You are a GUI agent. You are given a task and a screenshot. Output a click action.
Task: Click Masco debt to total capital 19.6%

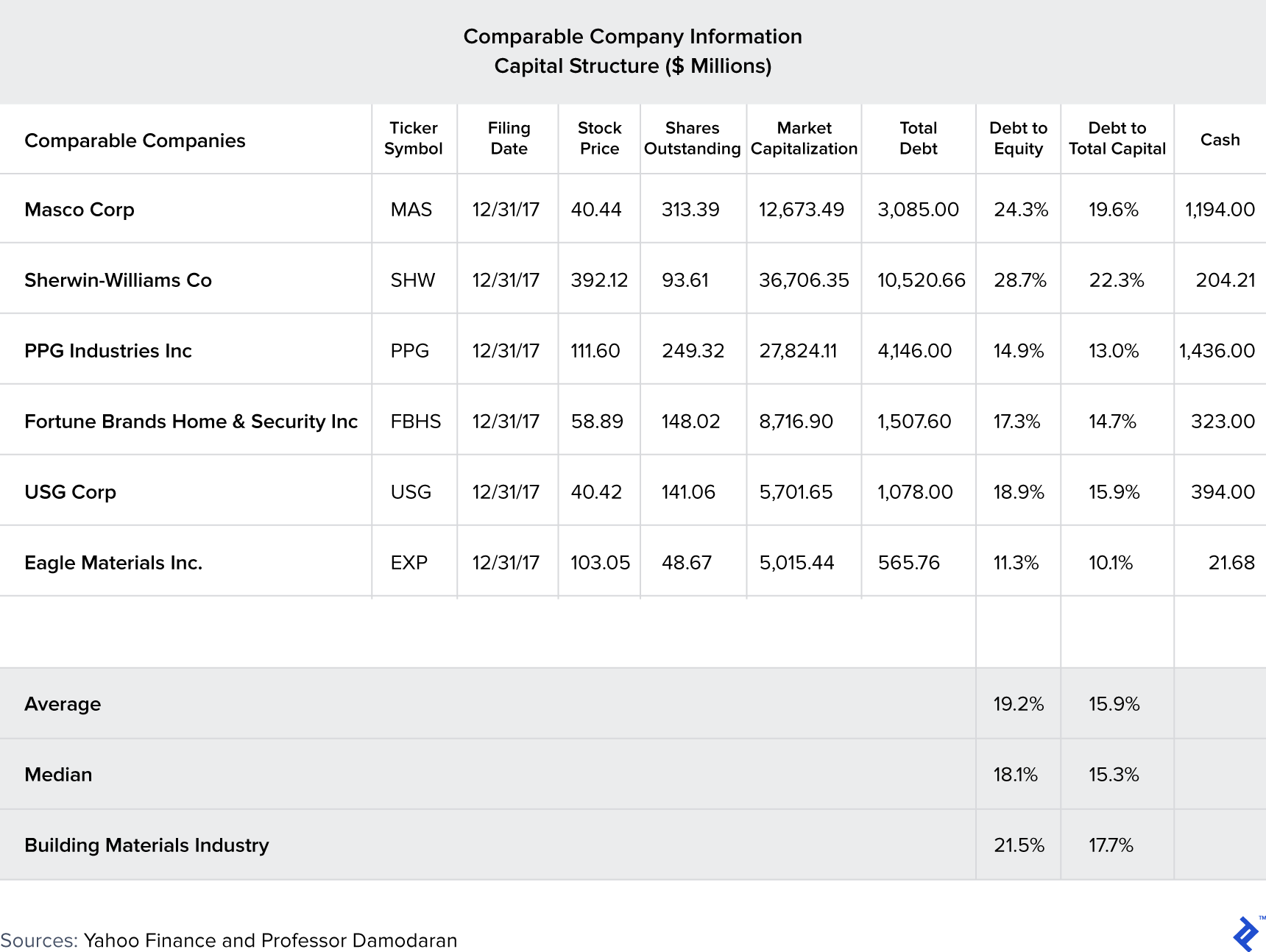pyautogui.click(x=1113, y=210)
